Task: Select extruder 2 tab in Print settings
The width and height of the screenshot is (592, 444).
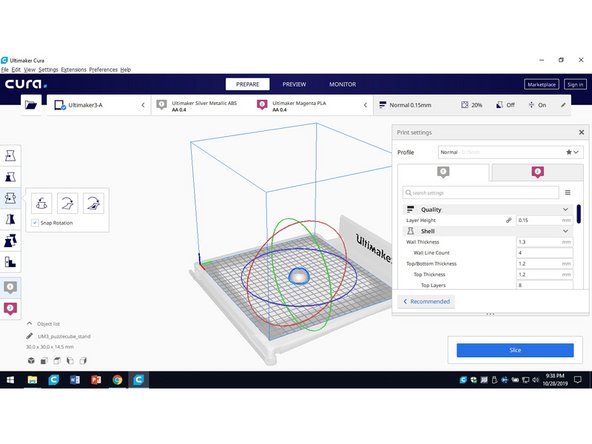Action: (x=538, y=173)
